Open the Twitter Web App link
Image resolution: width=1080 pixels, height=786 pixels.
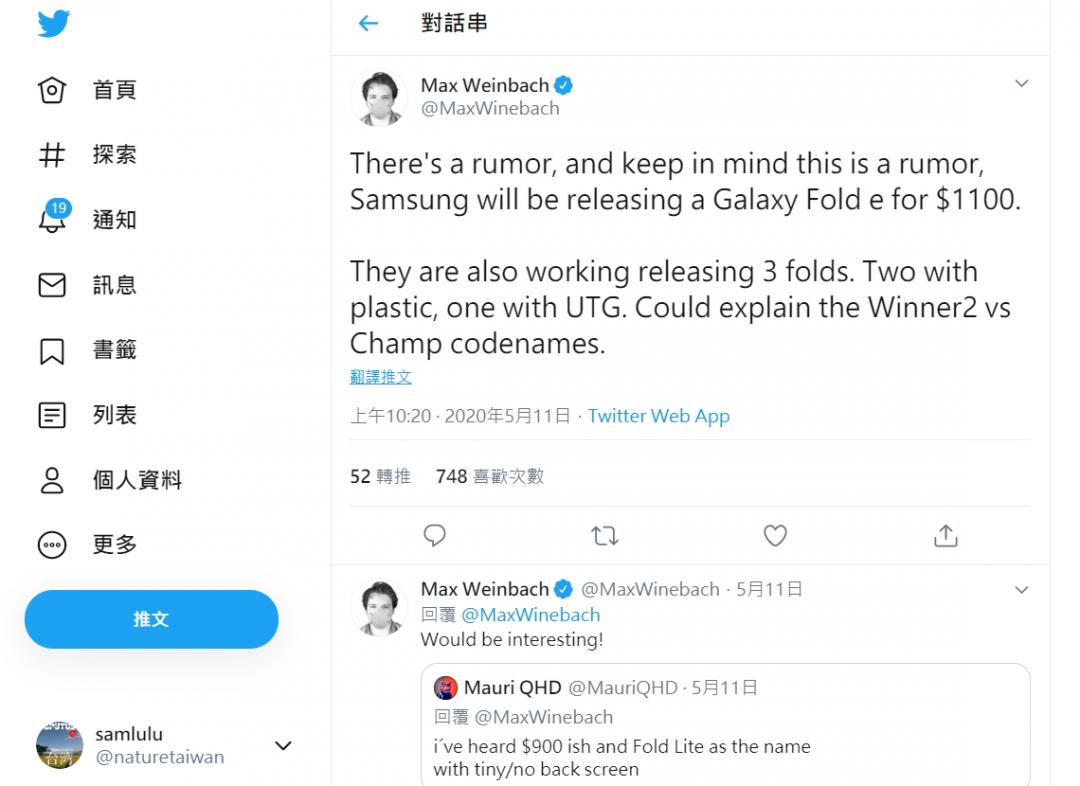click(x=658, y=416)
